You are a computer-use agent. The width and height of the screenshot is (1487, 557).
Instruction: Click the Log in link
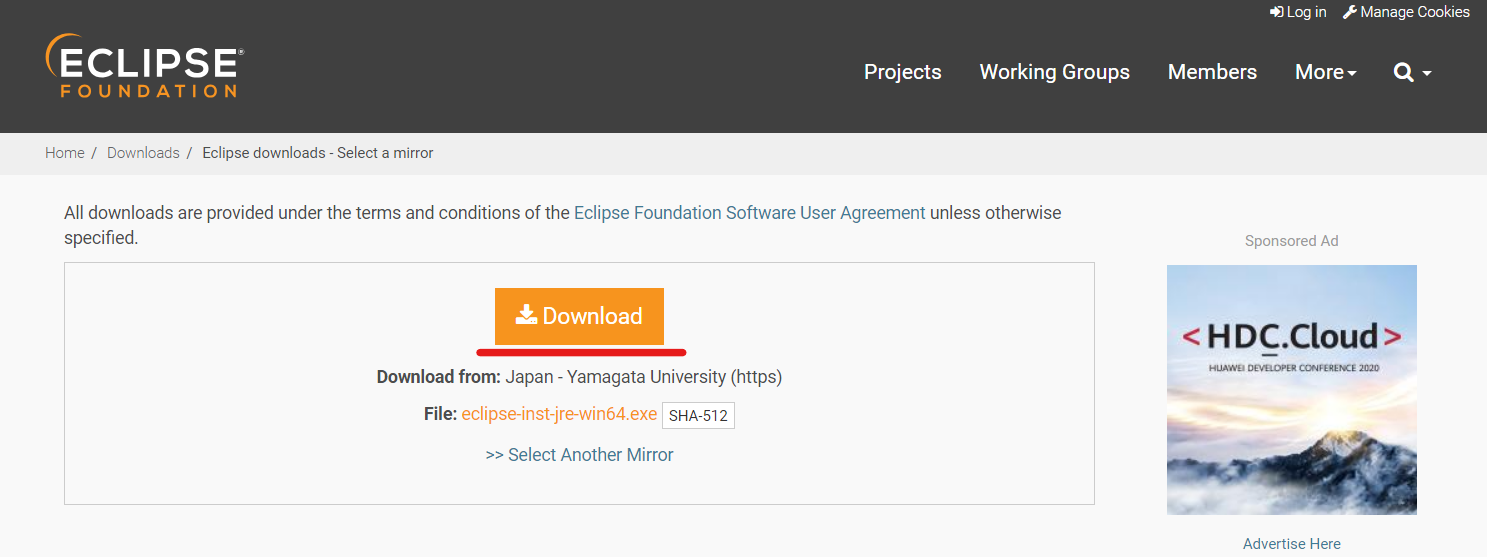[x=1298, y=12]
